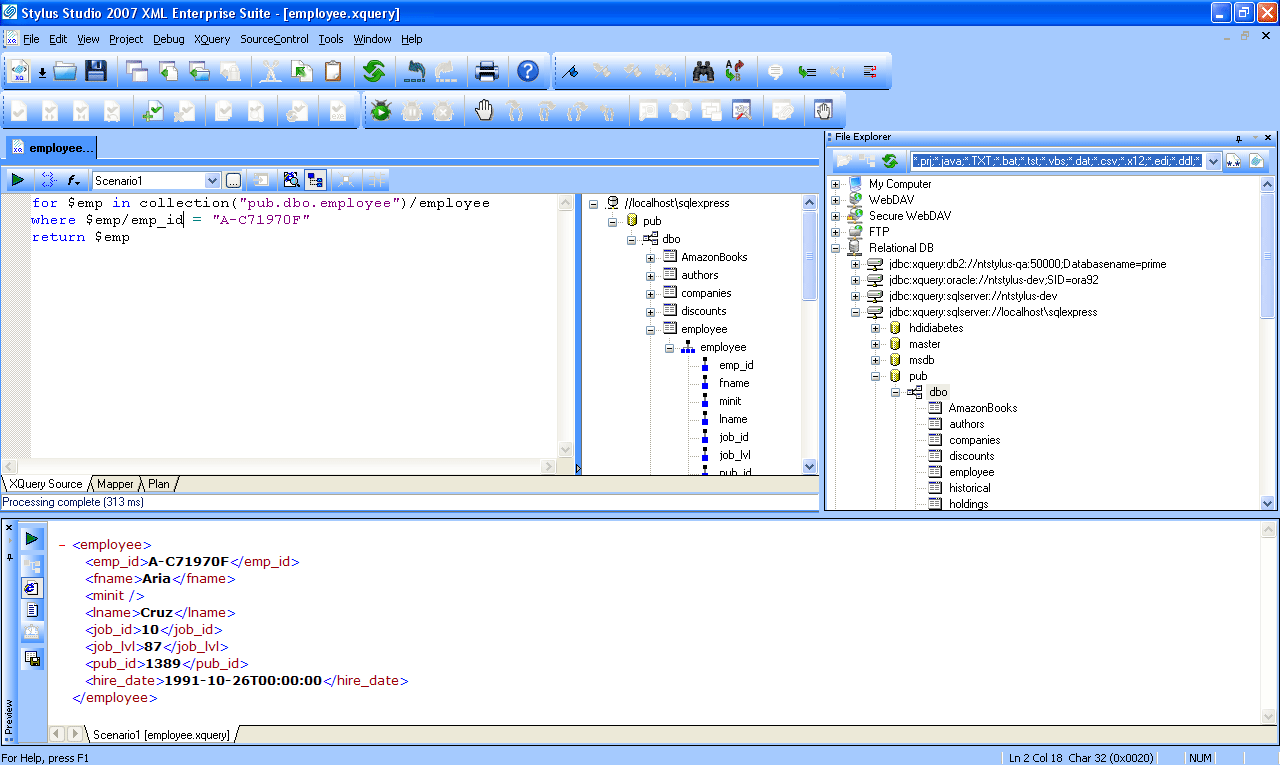Expand the AmazonBooks table in schema tree

tap(650, 257)
